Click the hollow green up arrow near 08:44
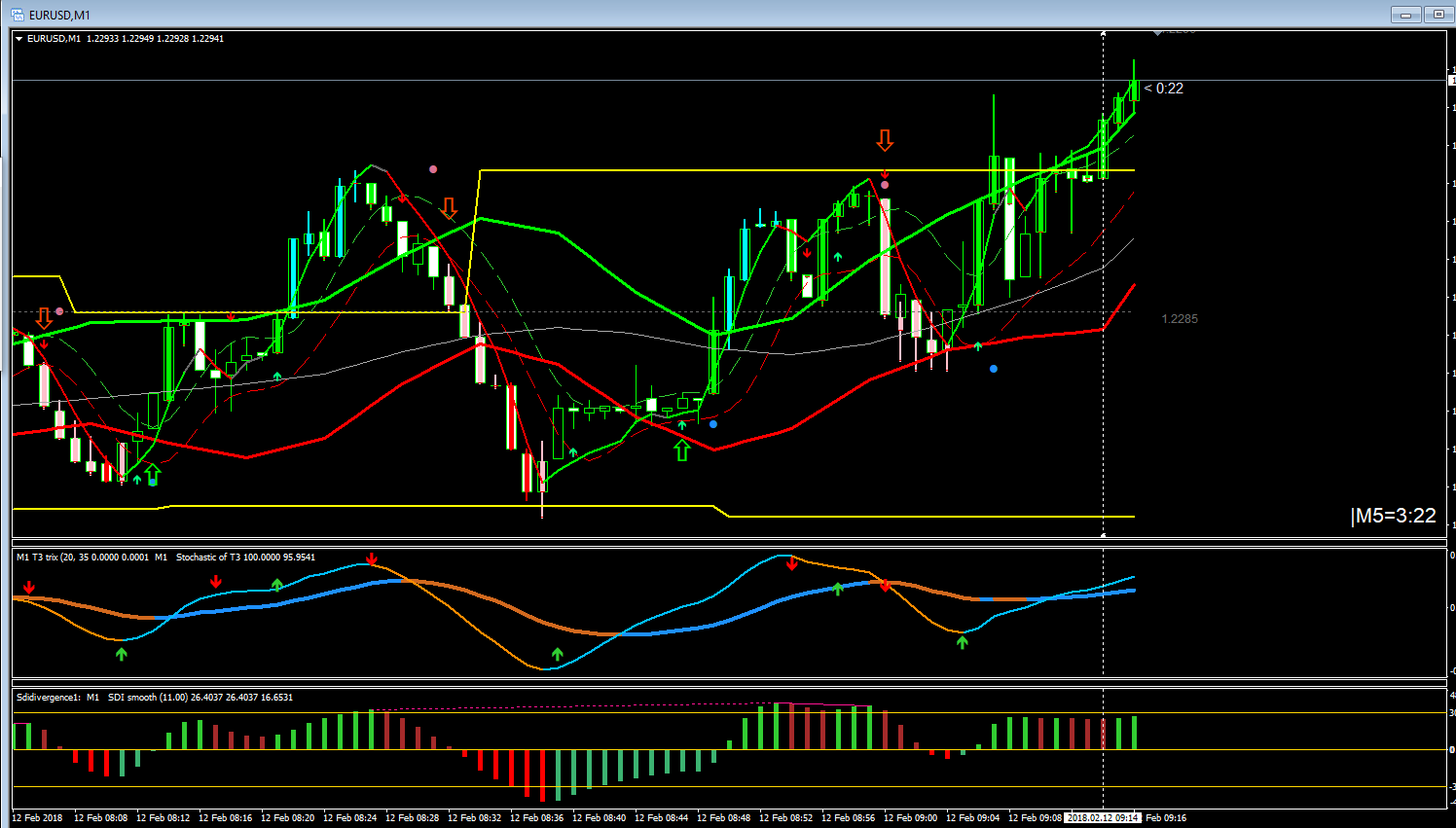 (x=682, y=450)
